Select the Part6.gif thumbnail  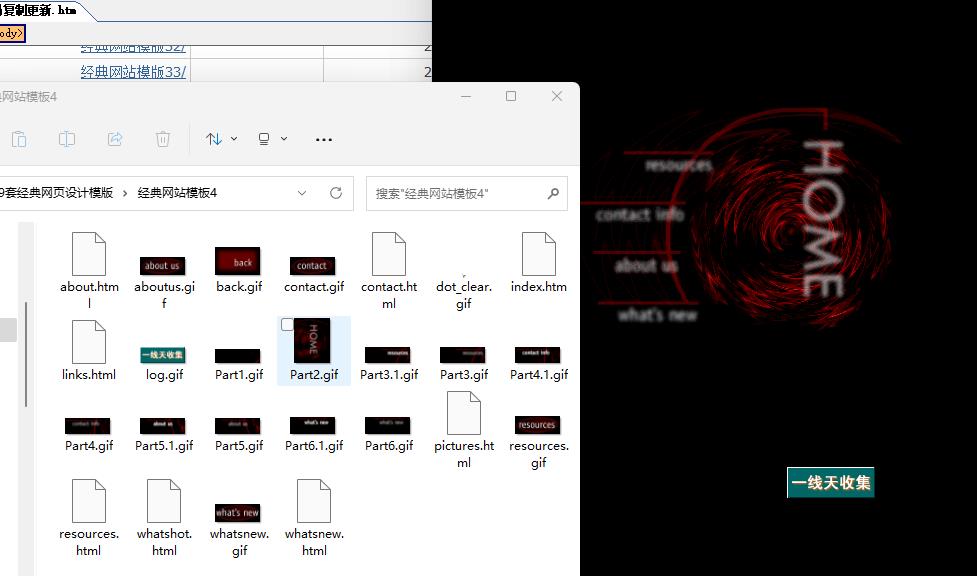point(388,425)
